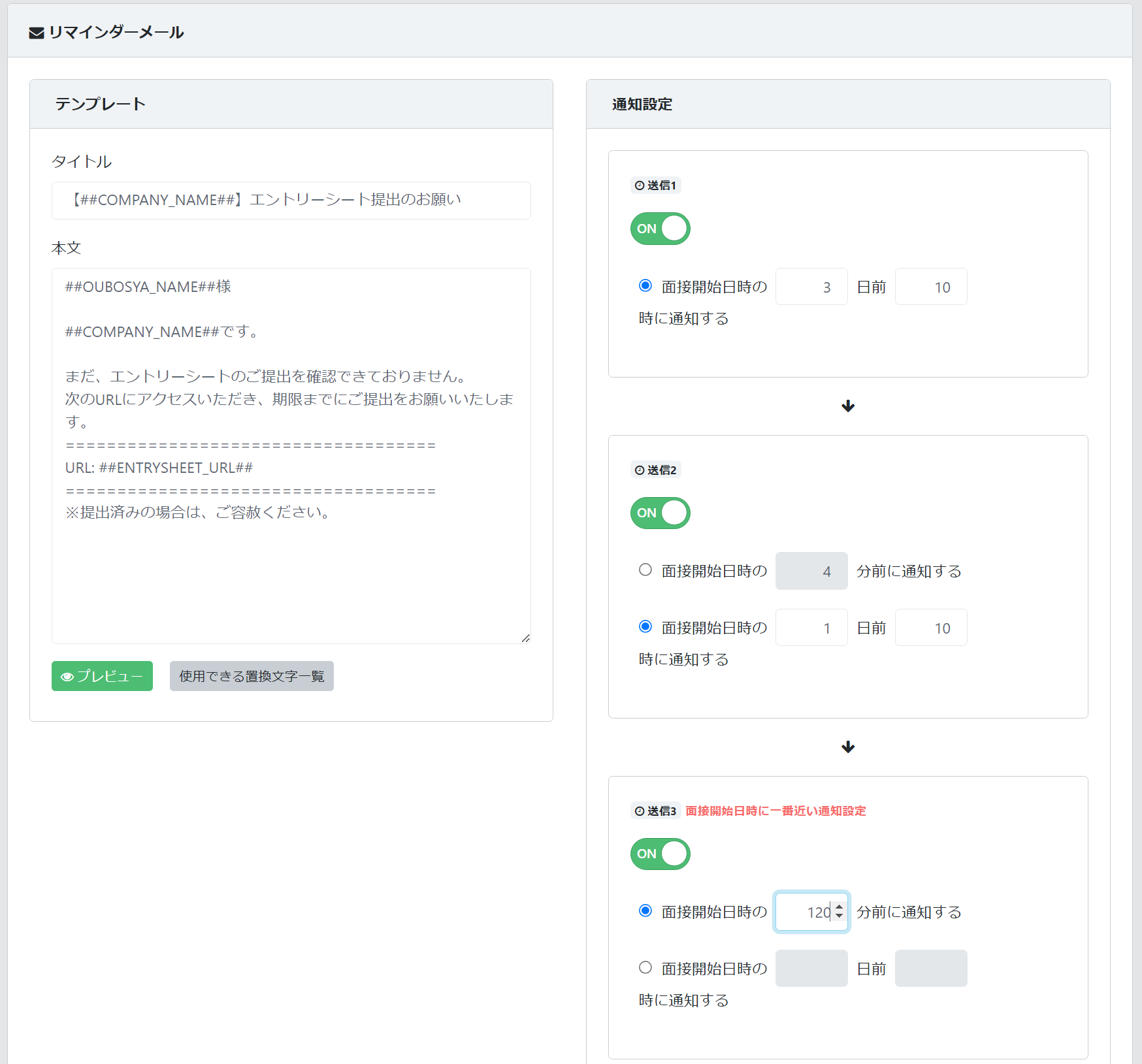Screen dimensions: 1142x1064
Task: Click 送信2 minutes field showing 4
Action: [x=811, y=571]
